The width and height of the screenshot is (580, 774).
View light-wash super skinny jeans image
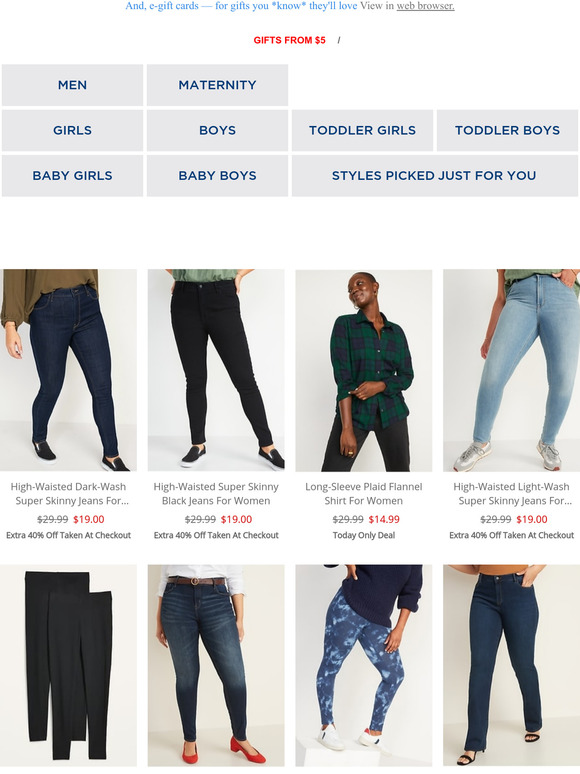(511, 370)
